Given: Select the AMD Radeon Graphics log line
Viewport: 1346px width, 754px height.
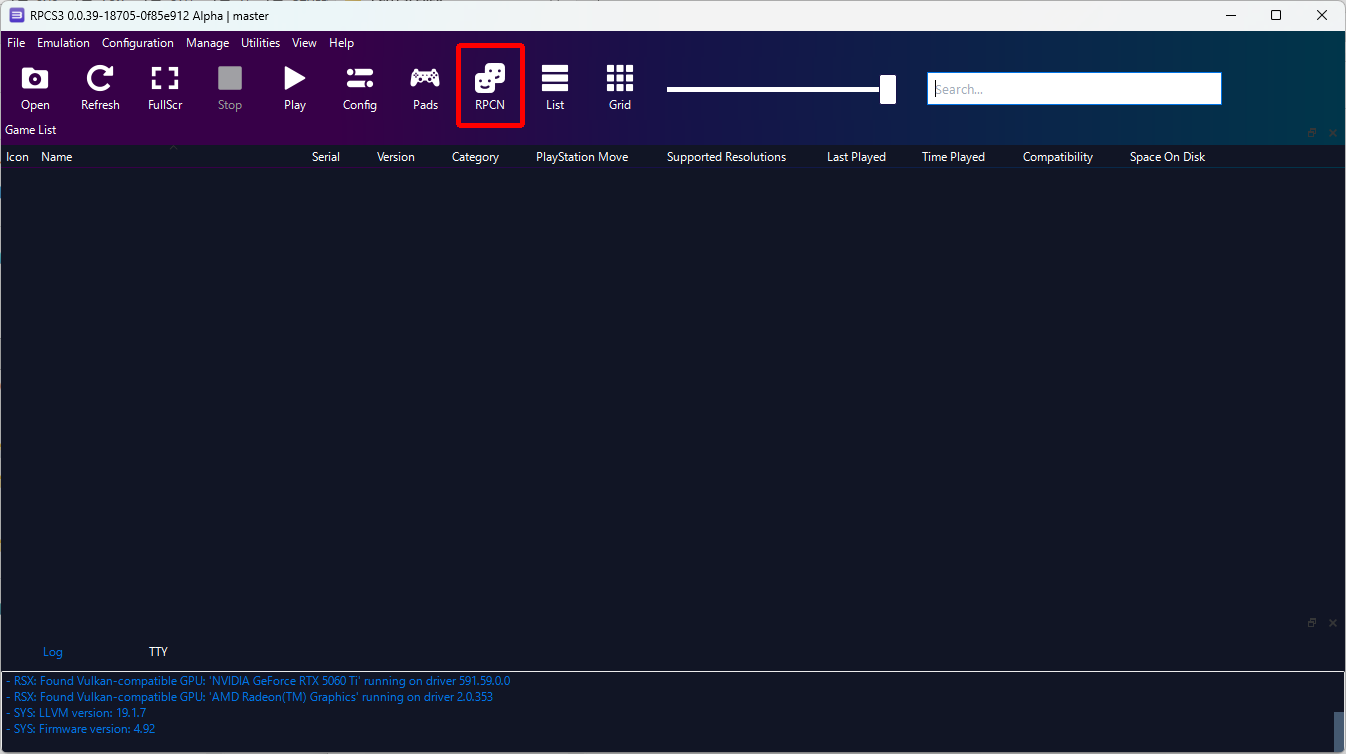Looking at the screenshot, I should click(x=249, y=697).
